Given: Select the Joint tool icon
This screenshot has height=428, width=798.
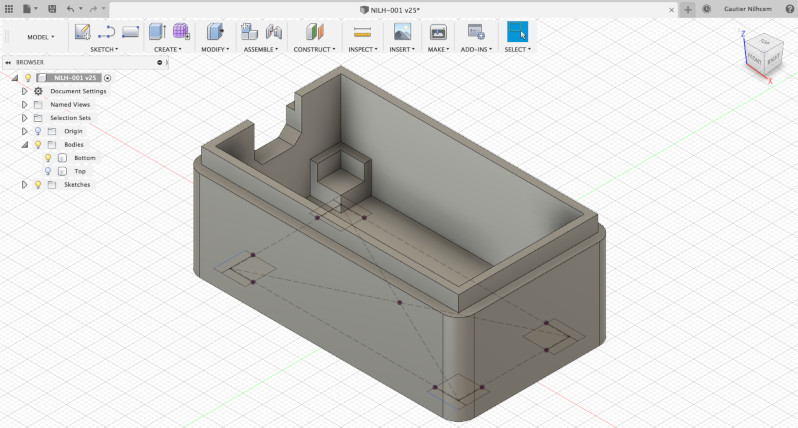Looking at the screenshot, I should coord(274,32).
